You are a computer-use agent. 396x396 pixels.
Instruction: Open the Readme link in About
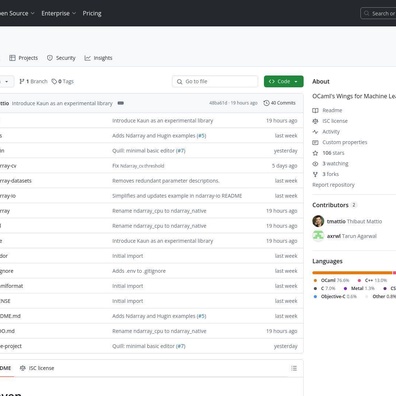point(332,110)
